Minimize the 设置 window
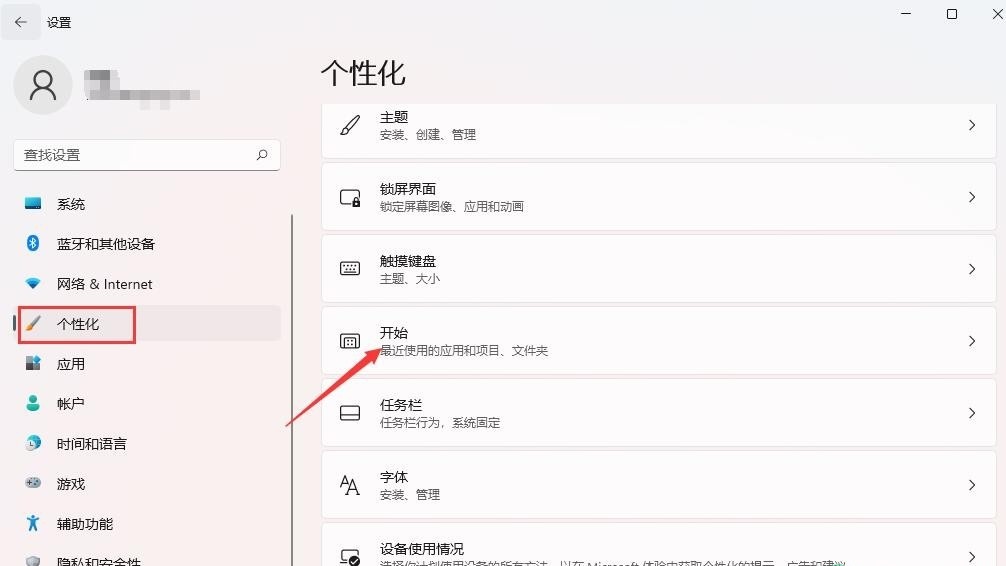1006x566 pixels. pyautogui.click(x=906, y=13)
